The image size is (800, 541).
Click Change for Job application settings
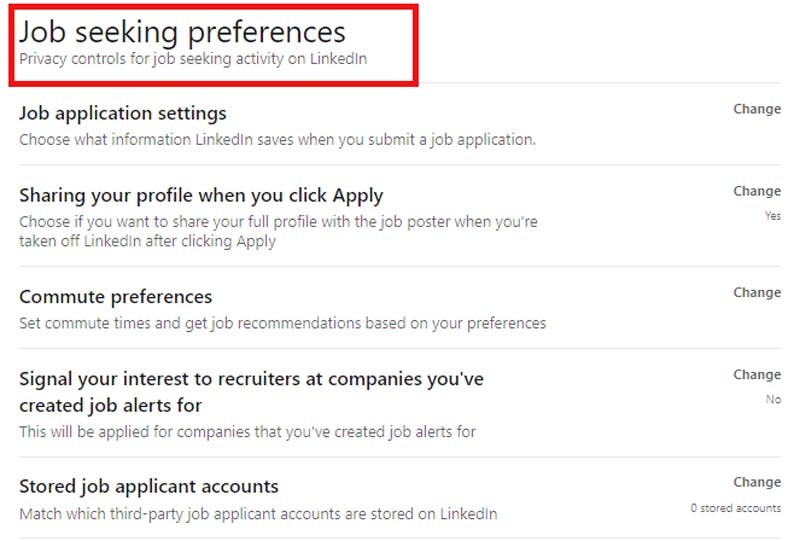pos(756,109)
